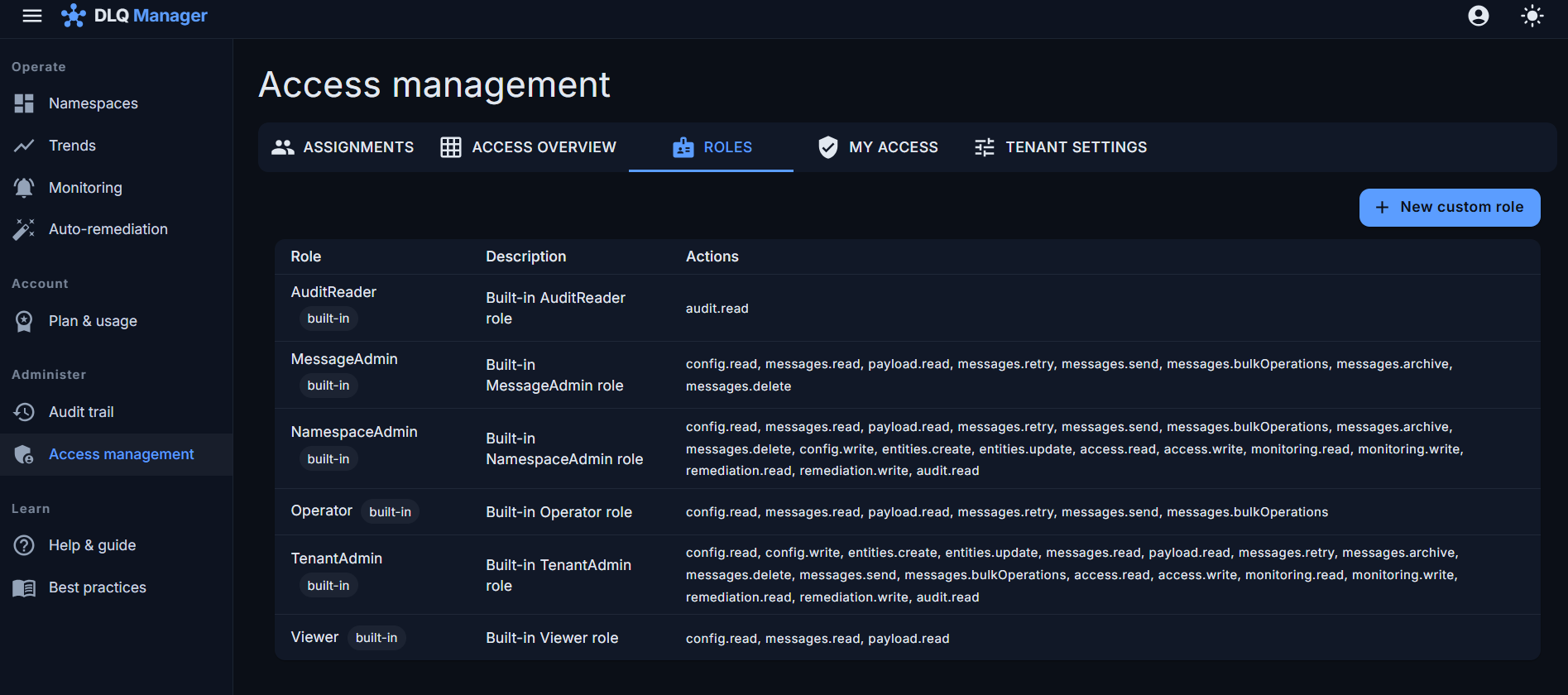Select the Roles tab

point(712,147)
